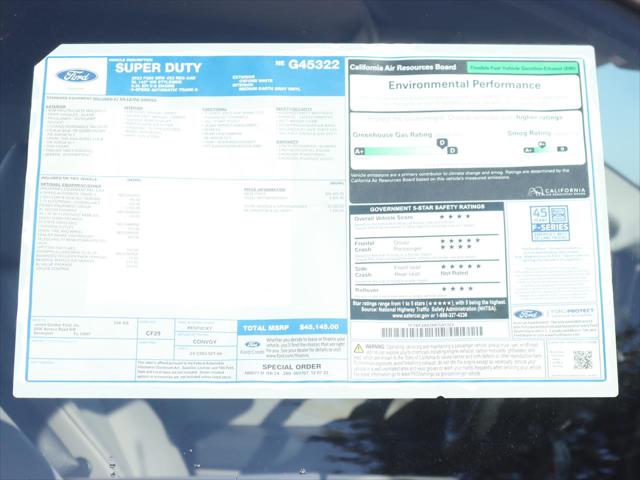The image size is (640, 480).
Task: Click the yellow warning triangle icon
Action: click(x=359, y=348)
